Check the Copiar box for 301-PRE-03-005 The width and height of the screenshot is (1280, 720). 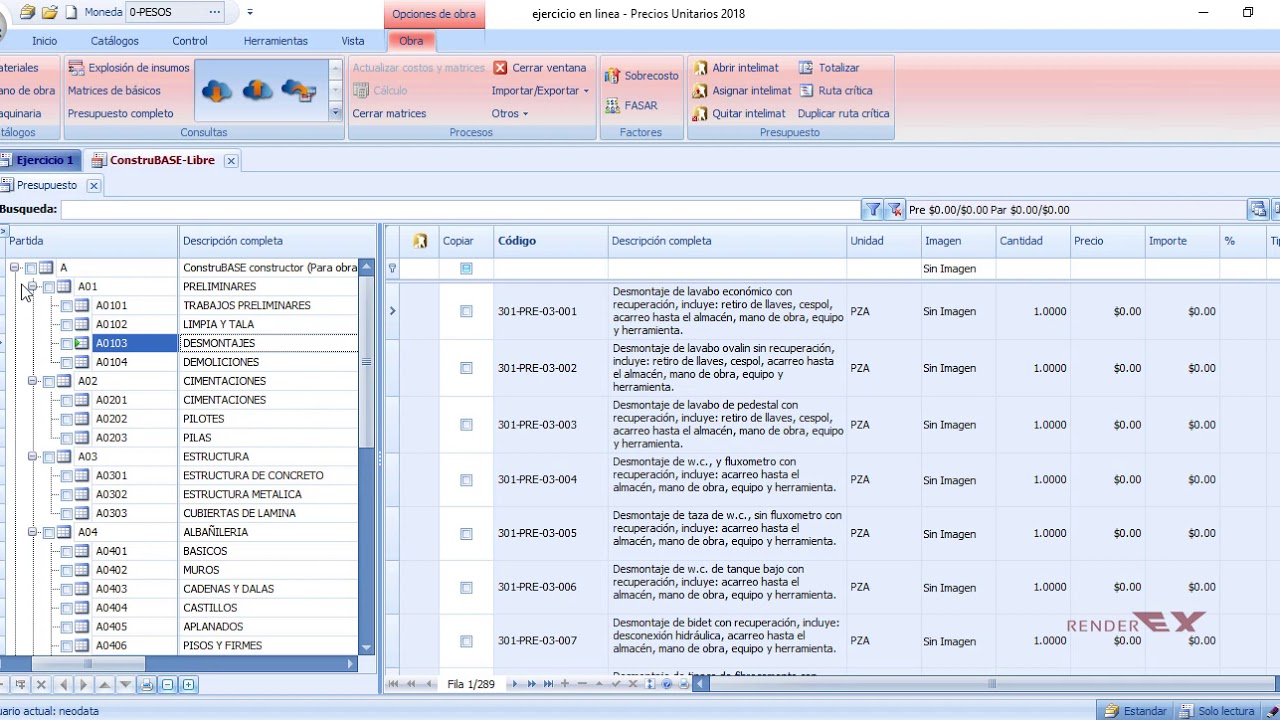coord(466,534)
